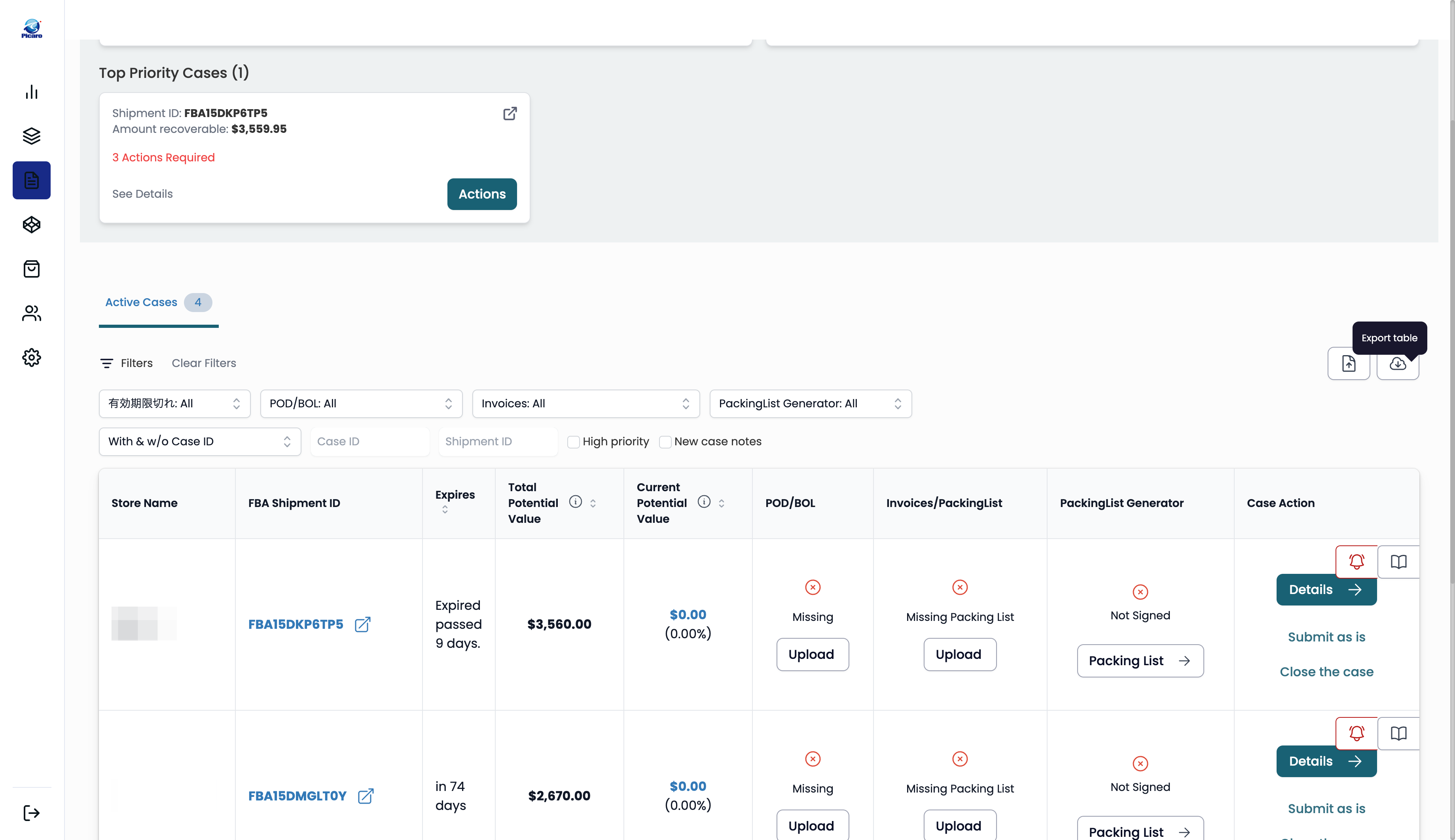Click the 3 Actions Required text

coord(163,157)
